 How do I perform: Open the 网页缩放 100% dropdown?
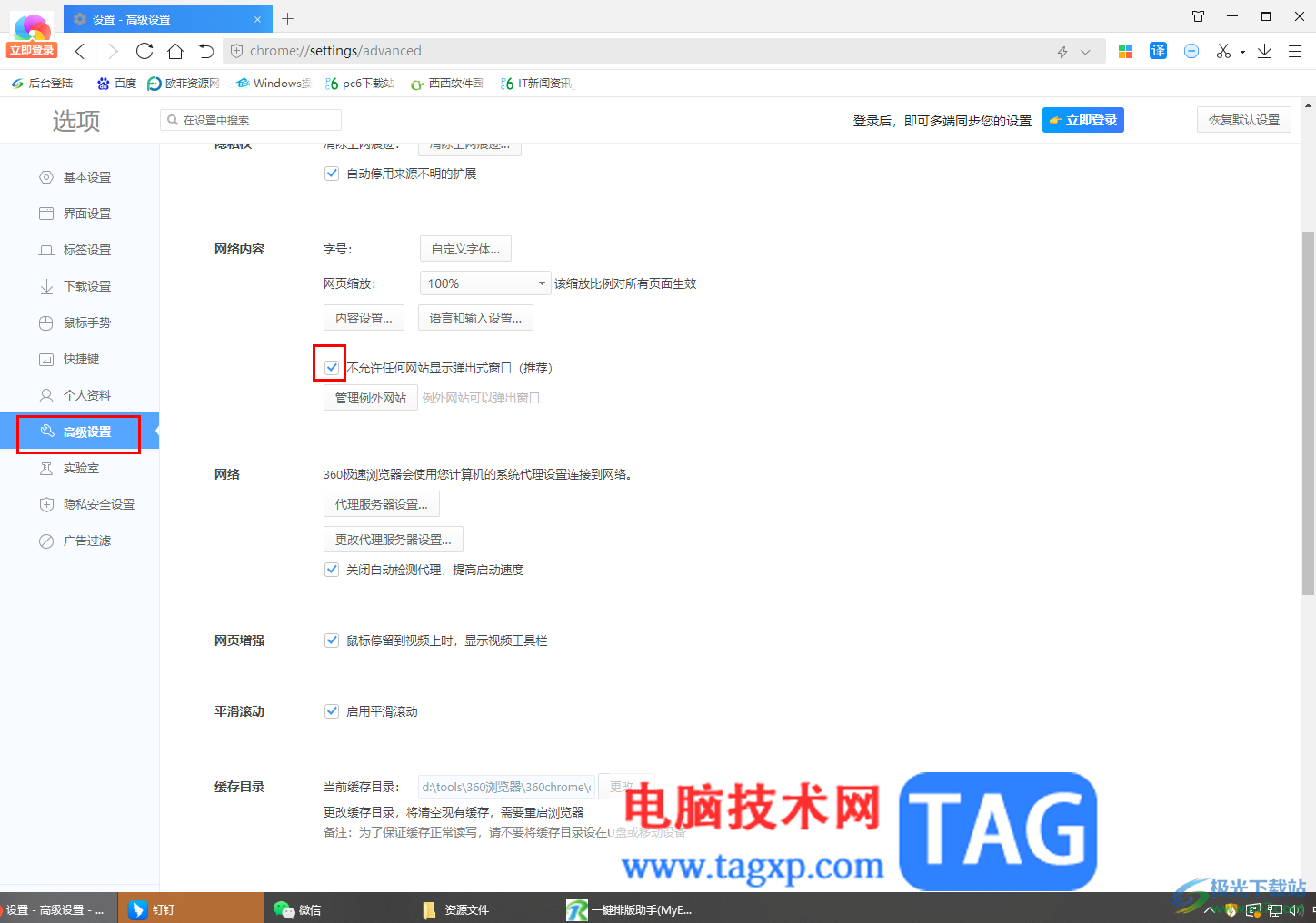(484, 283)
